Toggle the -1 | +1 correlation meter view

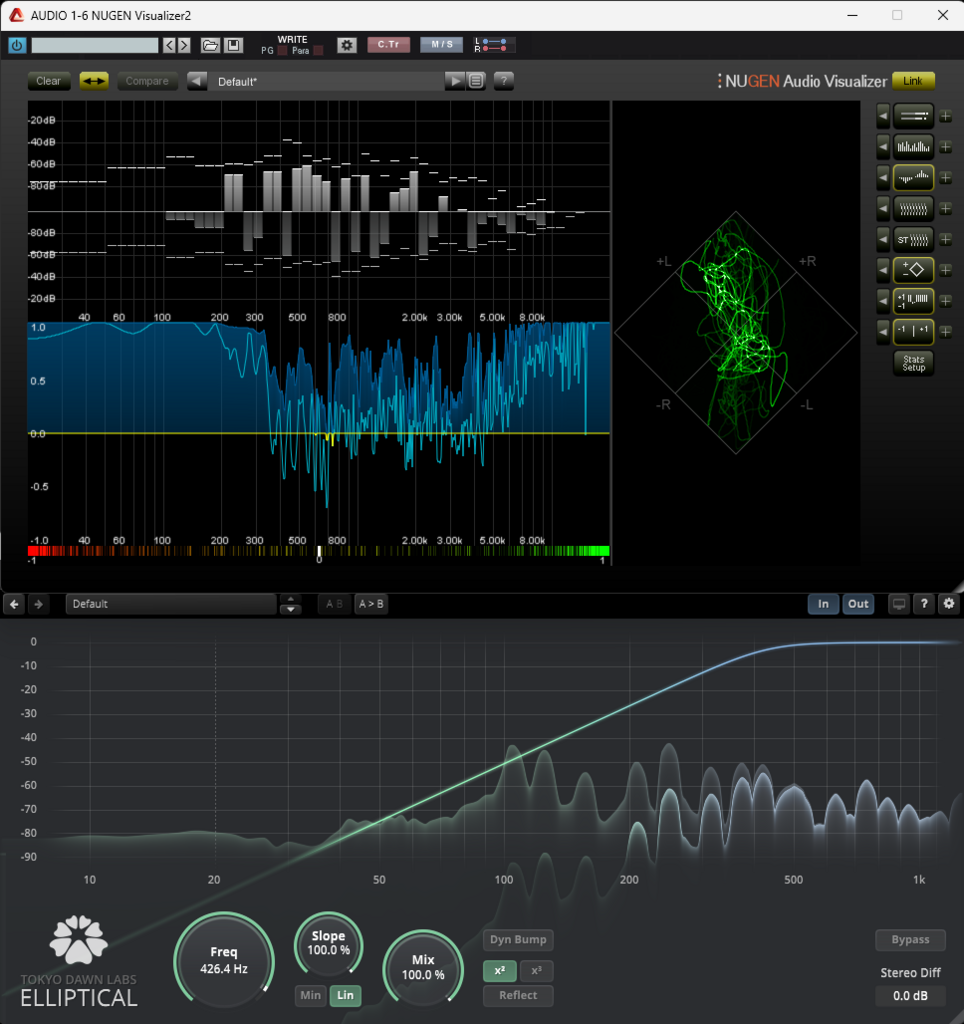coord(913,331)
